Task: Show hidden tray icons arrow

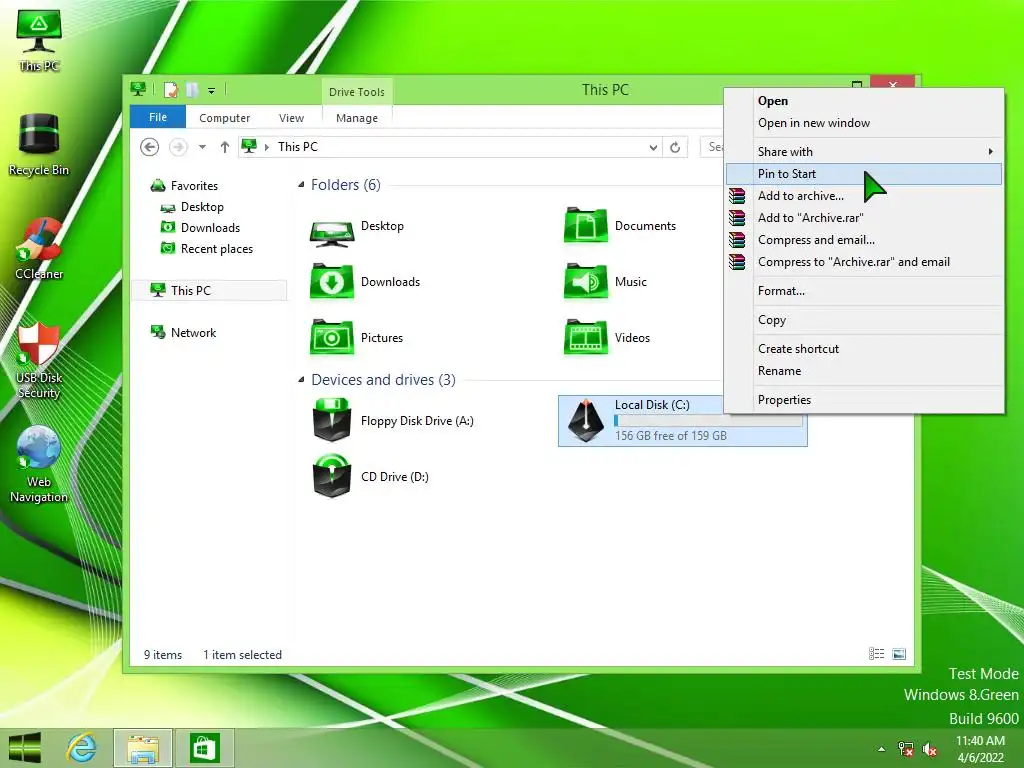Action: pos(882,749)
